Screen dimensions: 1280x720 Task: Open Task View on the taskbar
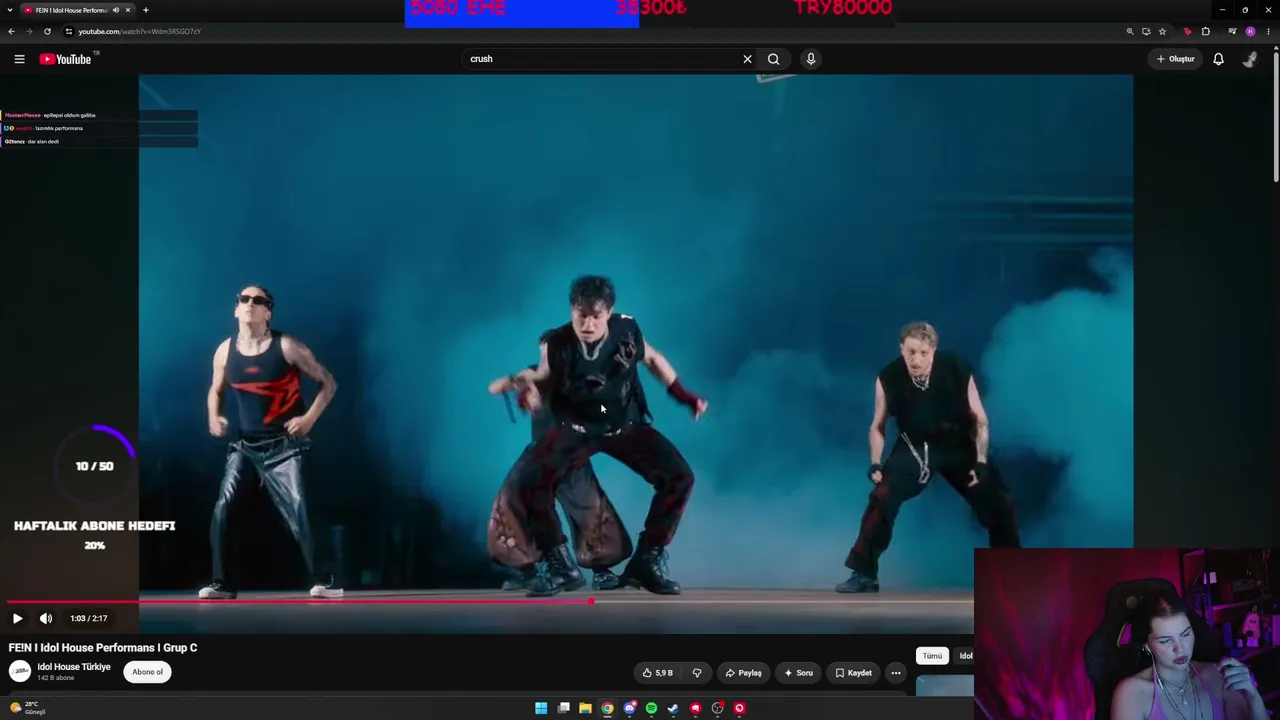(x=563, y=708)
